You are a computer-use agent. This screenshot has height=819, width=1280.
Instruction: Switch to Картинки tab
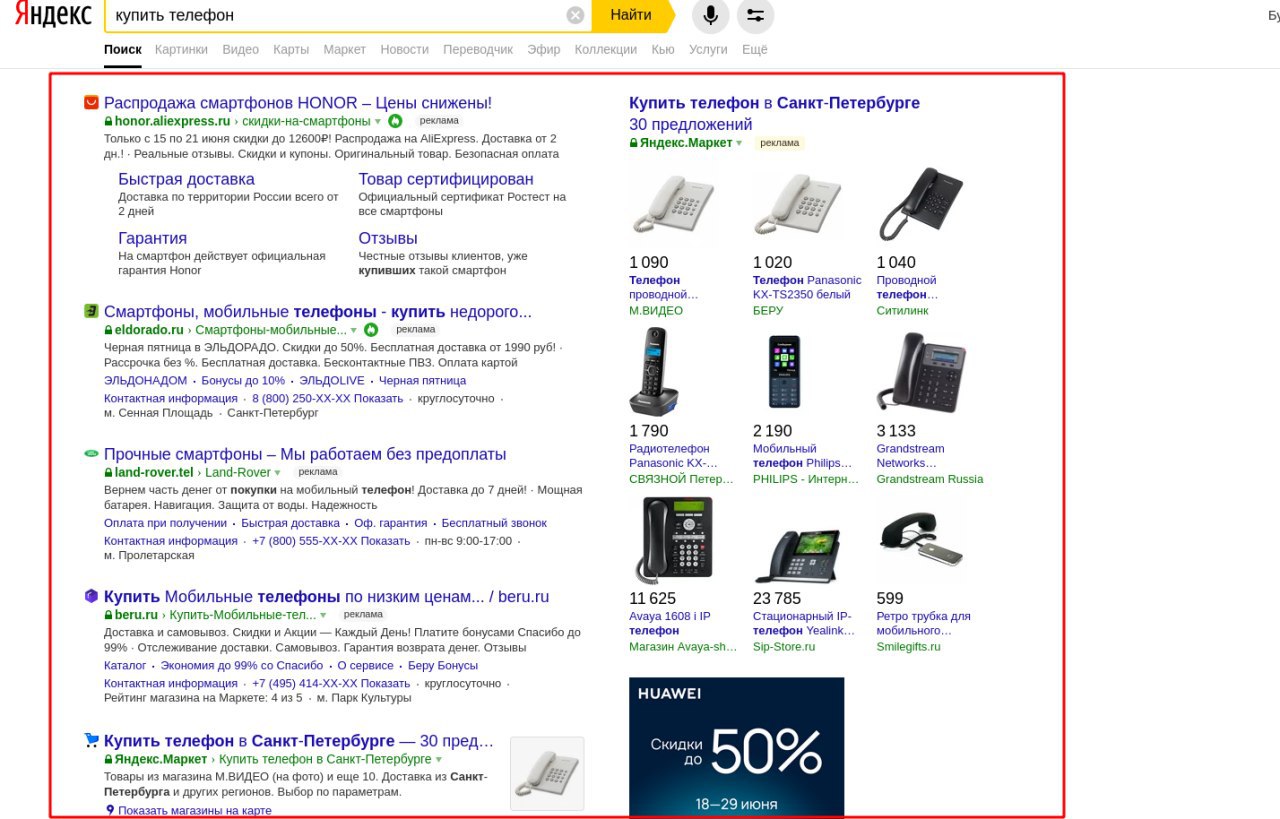pyautogui.click(x=182, y=49)
